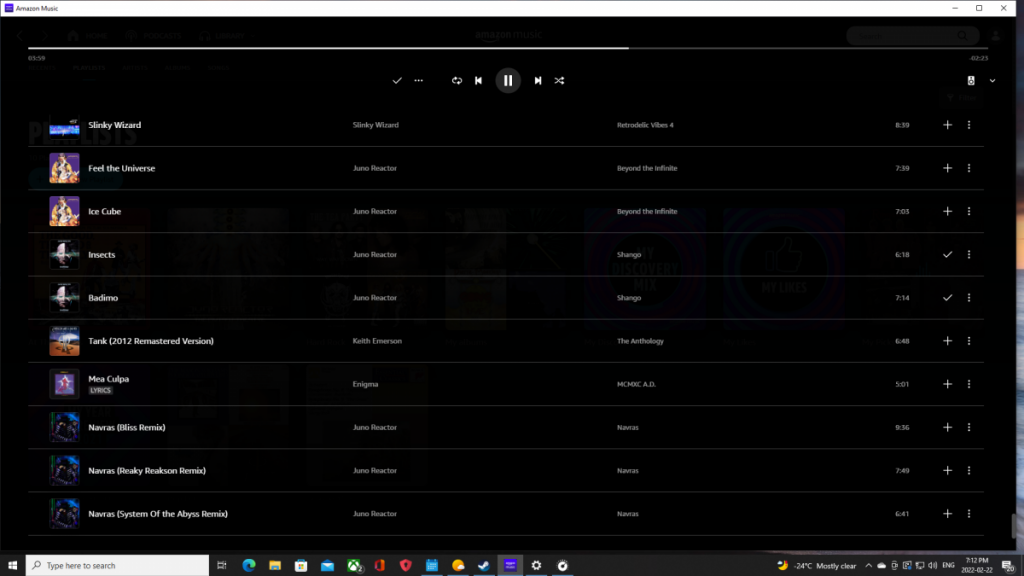Open the Xbox app from the taskbar
The width and height of the screenshot is (1024, 576).
pyautogui.click(x=354, y=566)
